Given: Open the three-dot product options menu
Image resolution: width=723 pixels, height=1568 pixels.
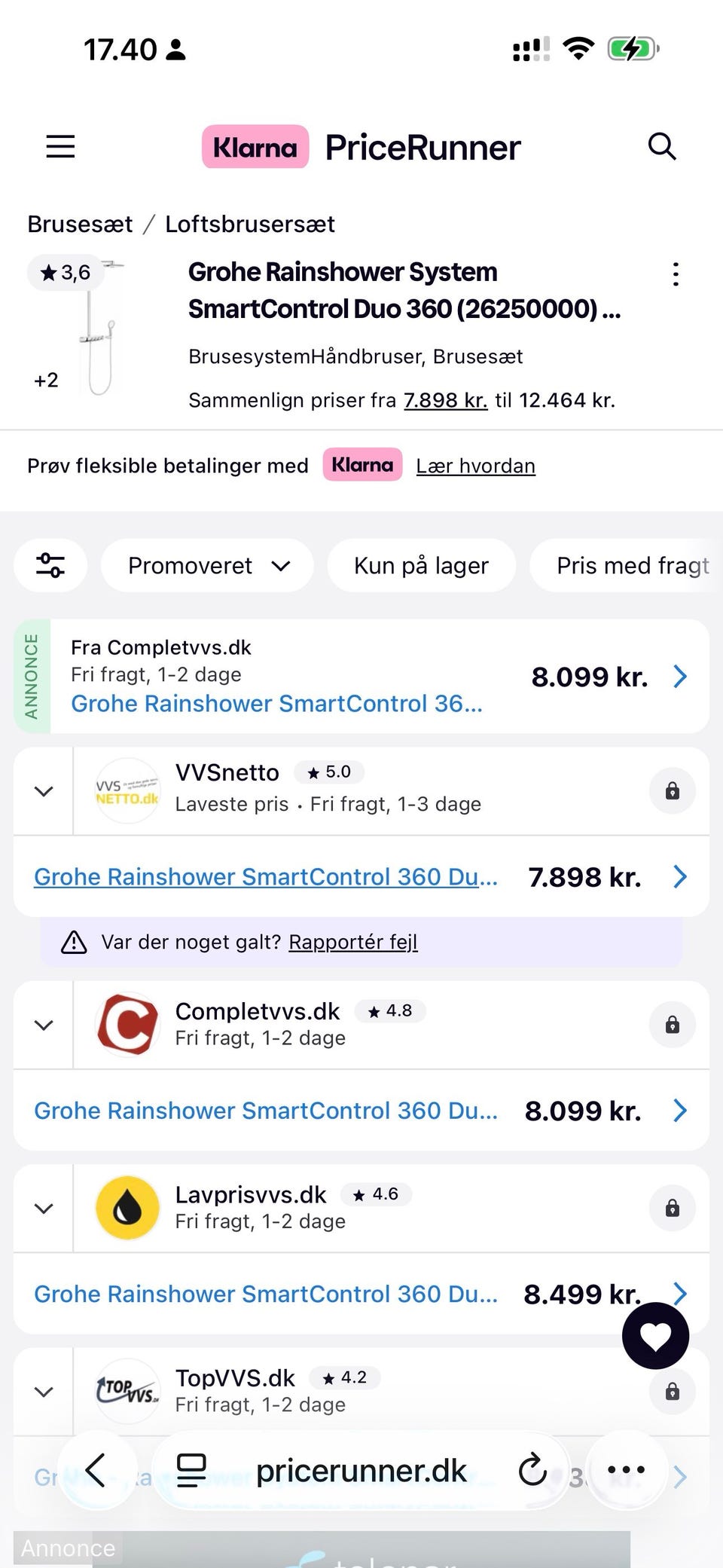Looking at the screenshot, I should coord(676,274).
